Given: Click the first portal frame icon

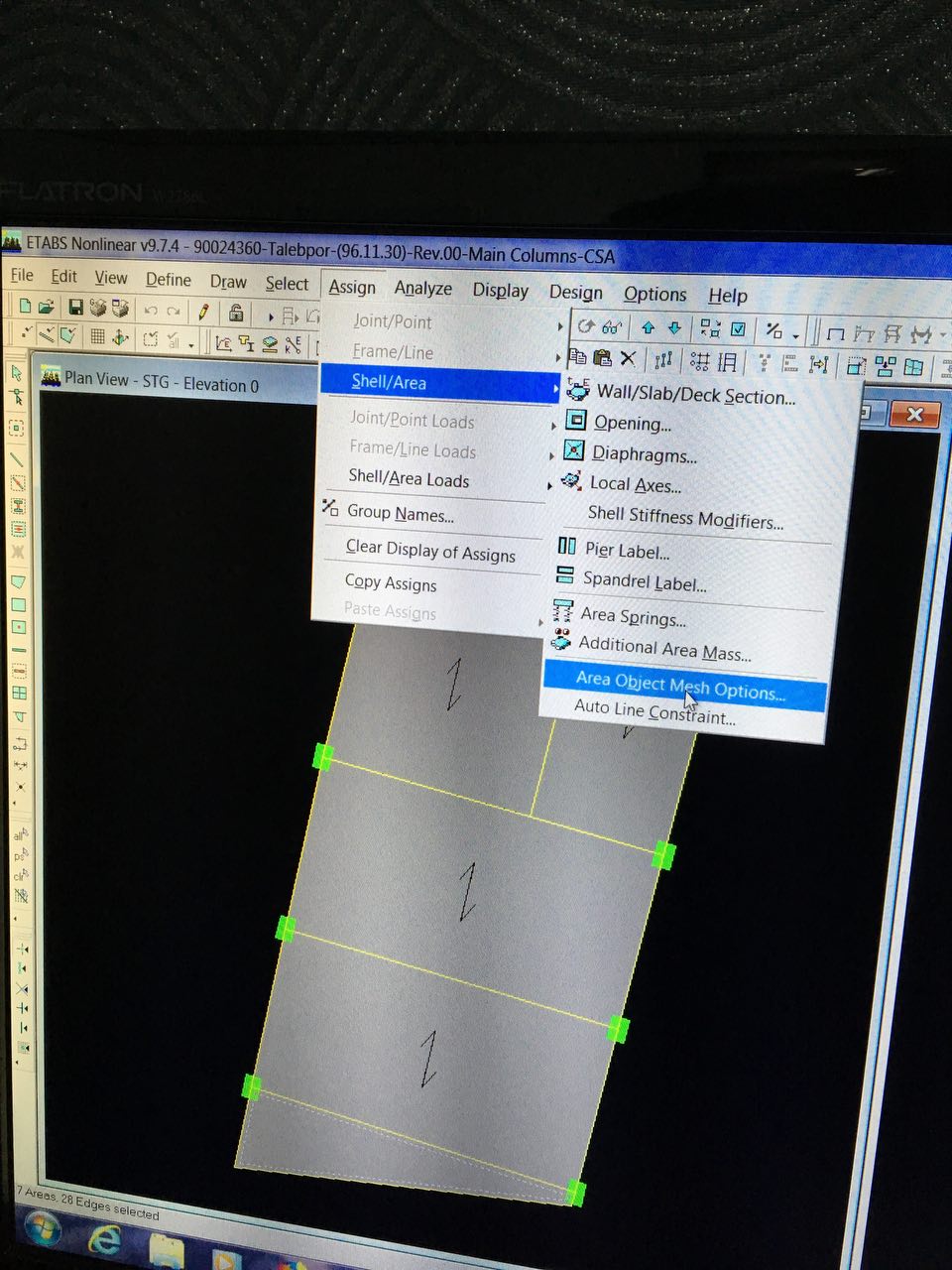Looking at the screenshot, I should 835,333.
